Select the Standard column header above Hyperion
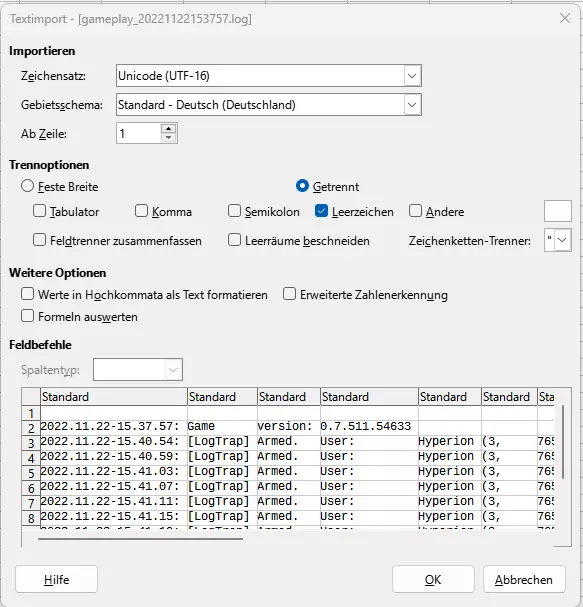Viewport: 583px width, 607px height. pyautogui.click(x=450, y=397)
